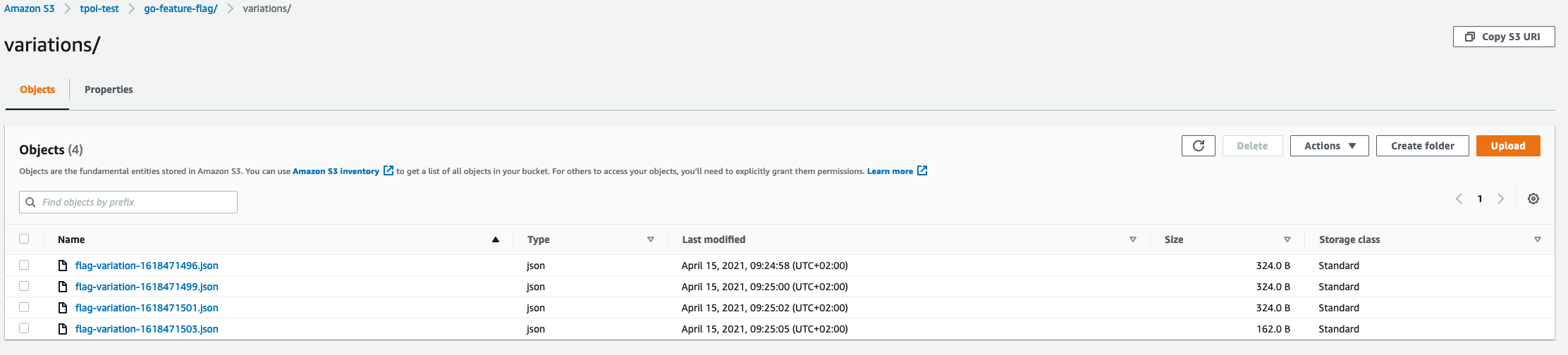Navigate to tpoi-test bucket breadcrumb

click(x=99, y=8)
